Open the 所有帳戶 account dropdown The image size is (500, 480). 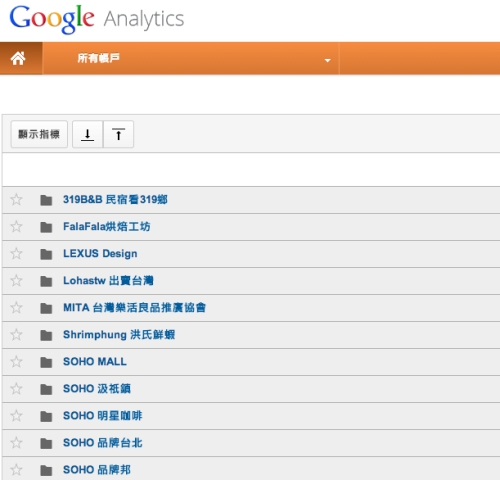[191, 58]
